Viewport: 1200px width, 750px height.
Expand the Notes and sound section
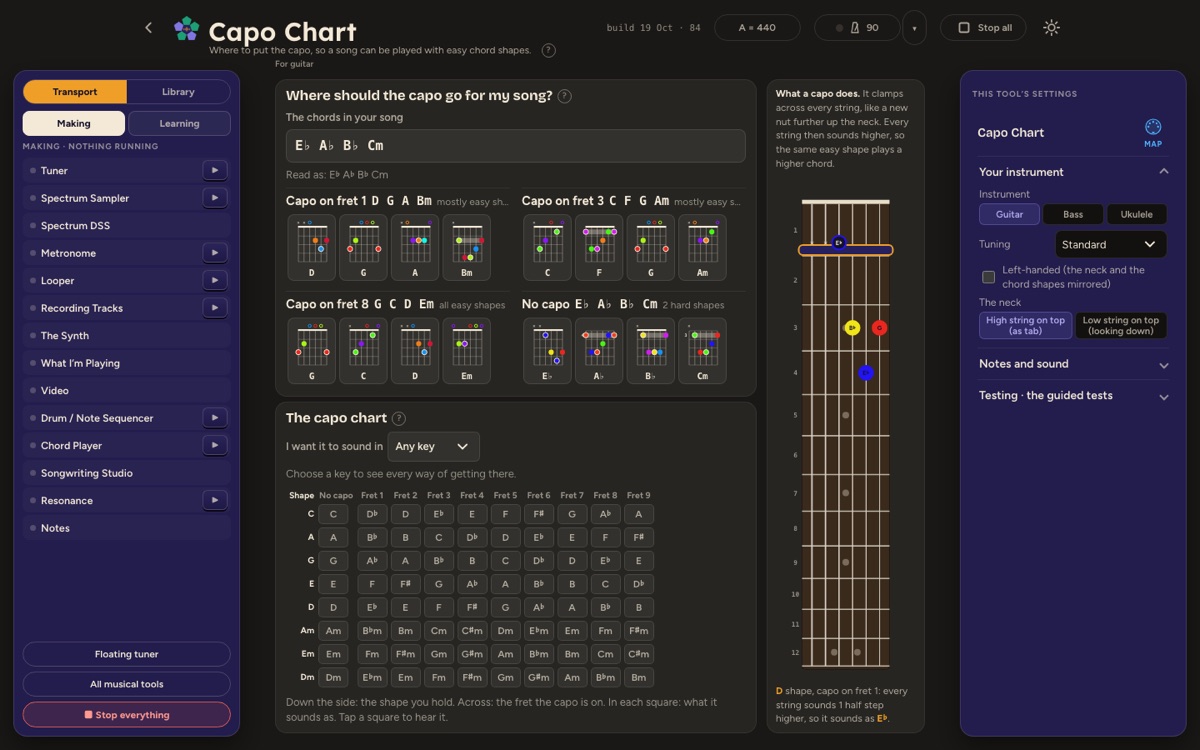click(1073, 364)
